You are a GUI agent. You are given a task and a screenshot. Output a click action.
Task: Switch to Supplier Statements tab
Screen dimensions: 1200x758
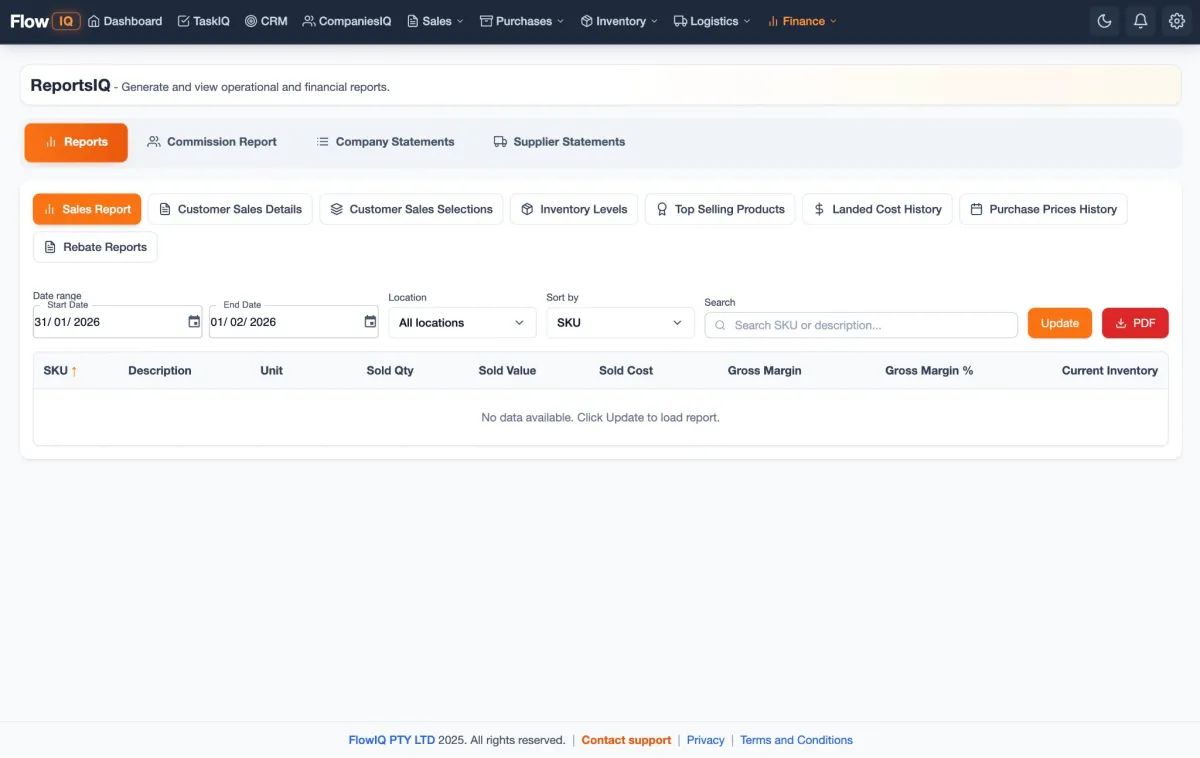[x=559, y=142]
